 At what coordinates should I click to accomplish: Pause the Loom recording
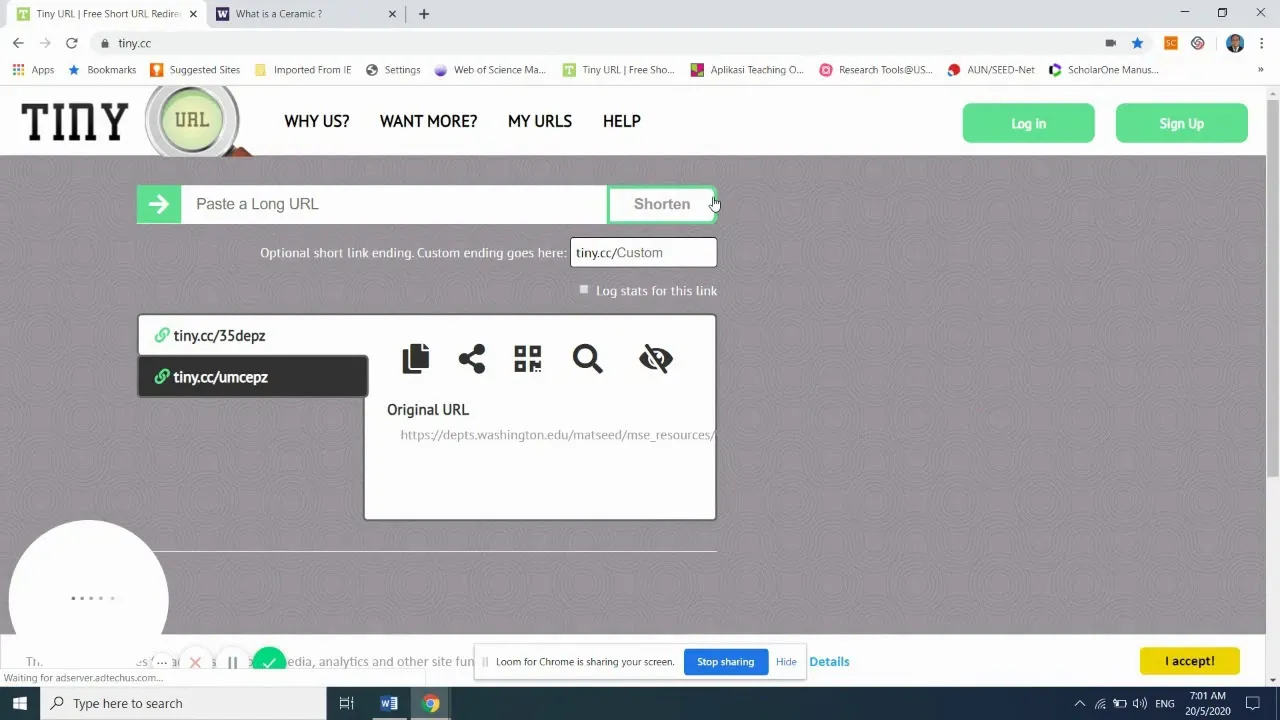[x=232, y=662]
